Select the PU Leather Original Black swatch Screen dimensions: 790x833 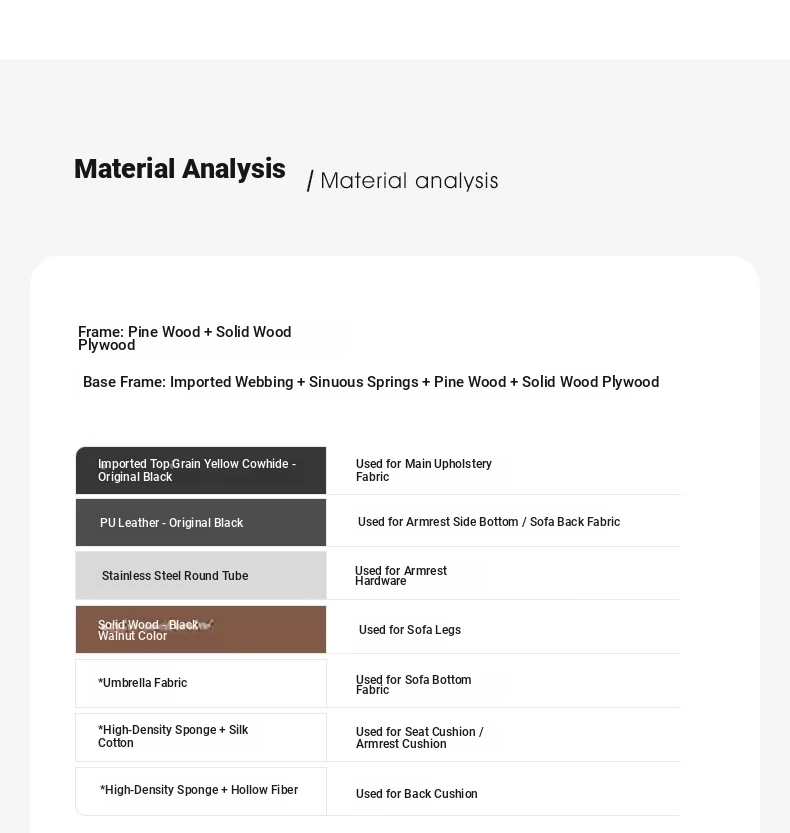201,522
